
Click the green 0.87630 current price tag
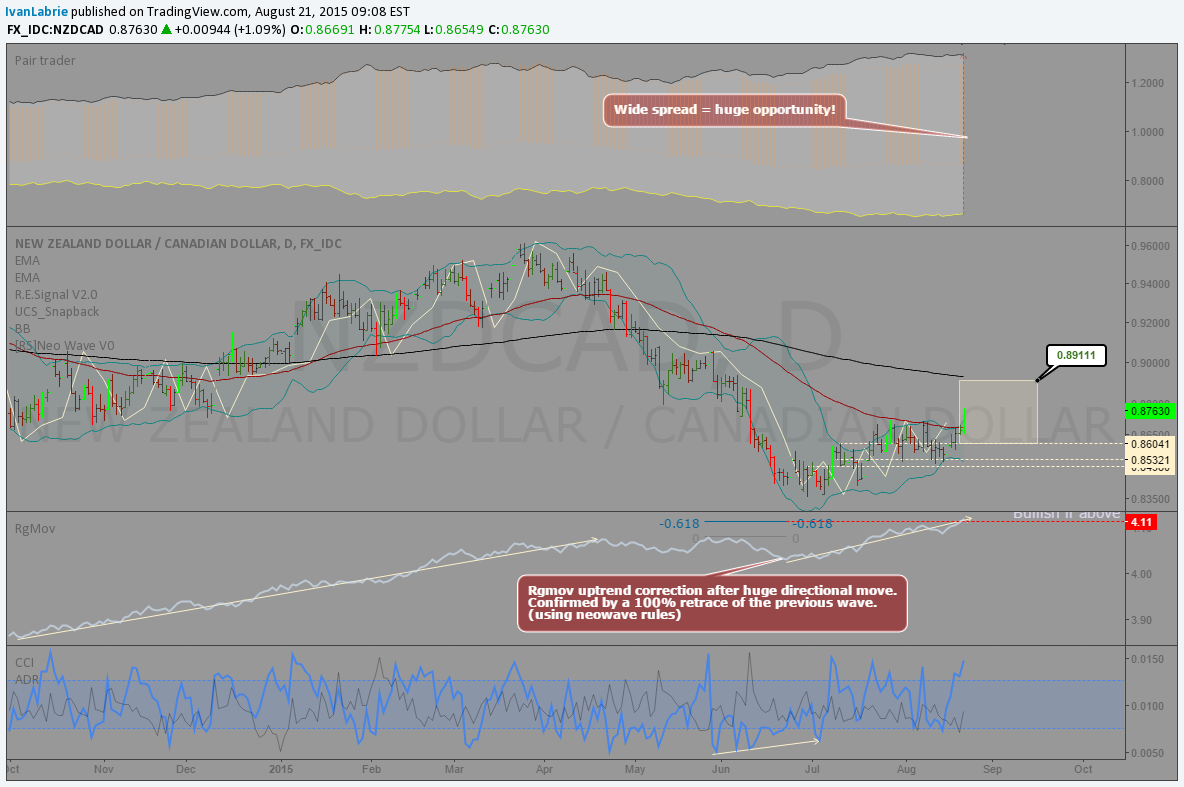(1150, 412)
